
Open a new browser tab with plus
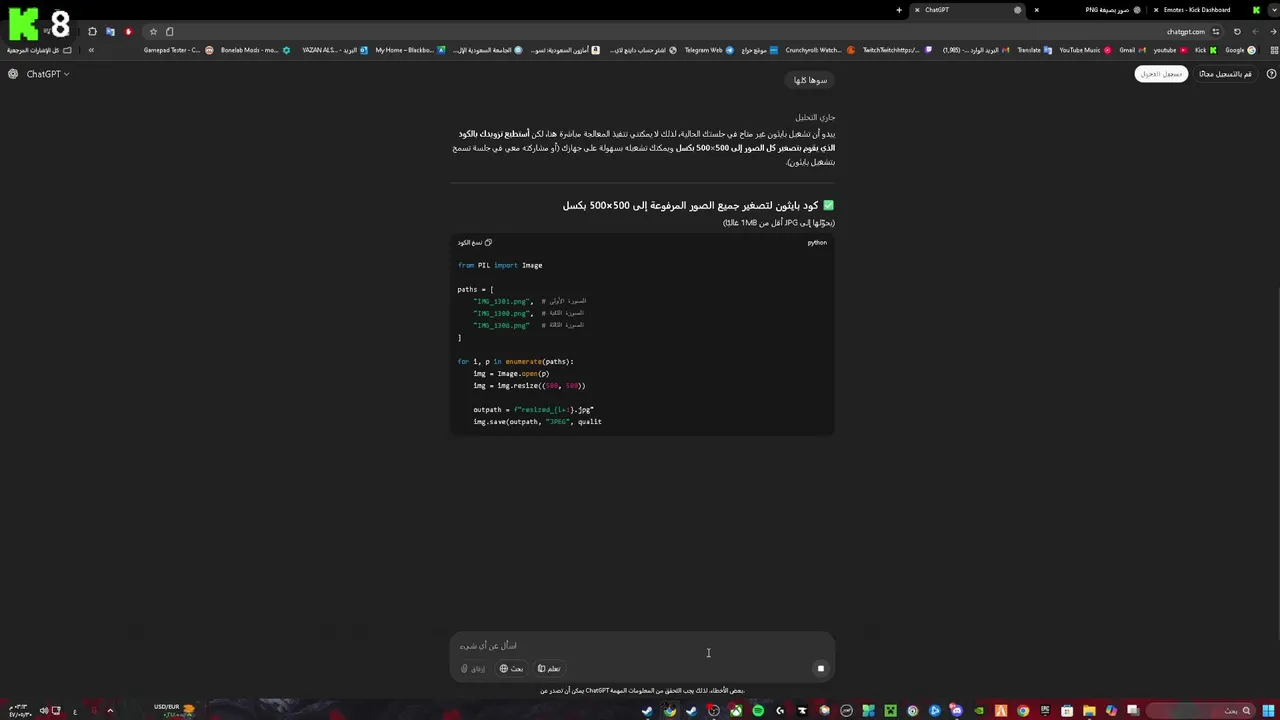pos(899,10)
